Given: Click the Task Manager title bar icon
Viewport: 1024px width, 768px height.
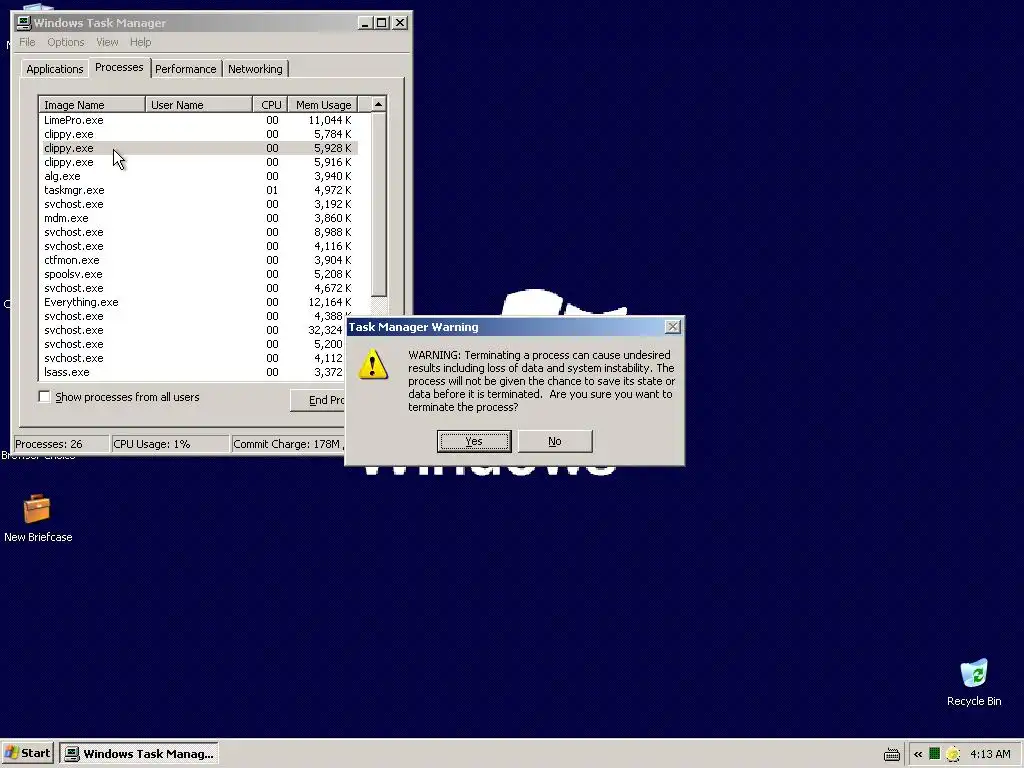Looking at the screenshot, I should pyautogui.click(x=24, y=23).
